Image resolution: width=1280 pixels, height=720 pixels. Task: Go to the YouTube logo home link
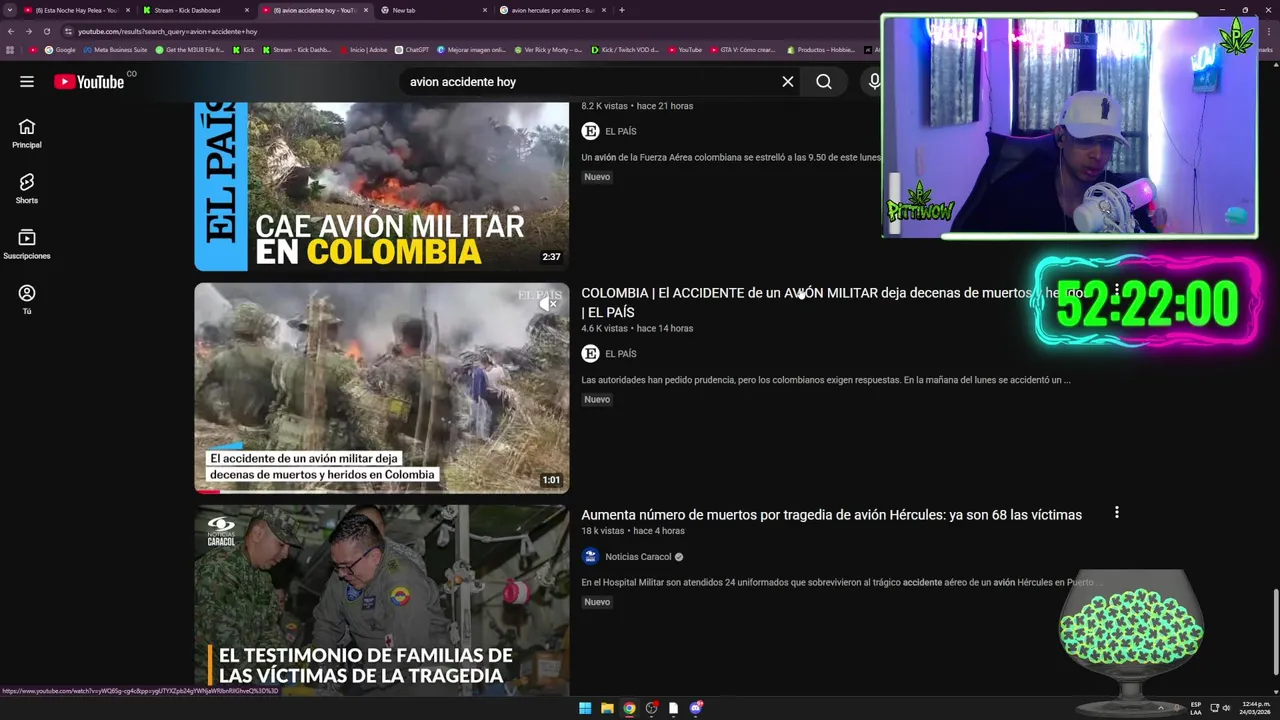(89, 82)
